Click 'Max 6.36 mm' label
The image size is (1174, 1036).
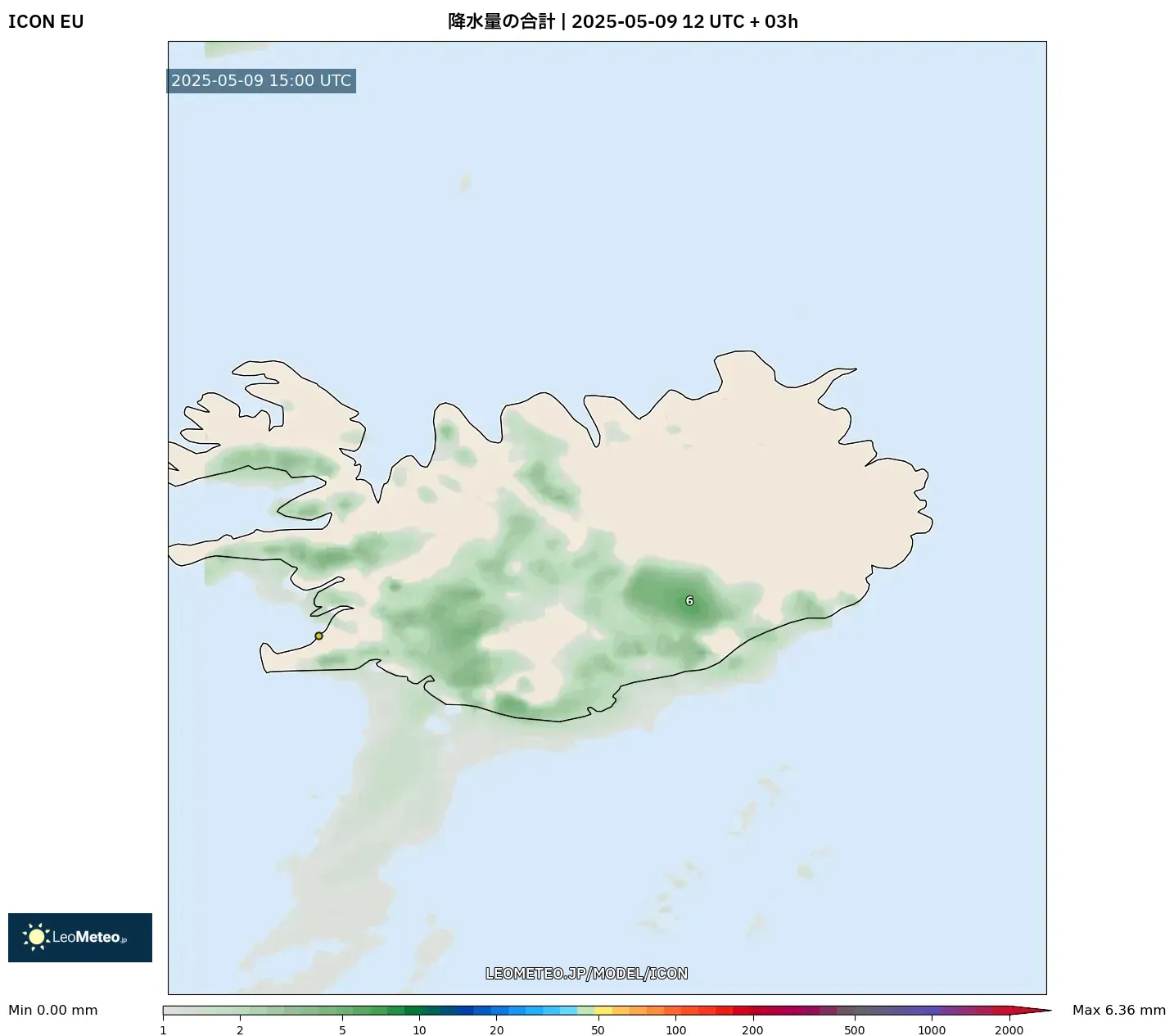coord(1119,1010)
